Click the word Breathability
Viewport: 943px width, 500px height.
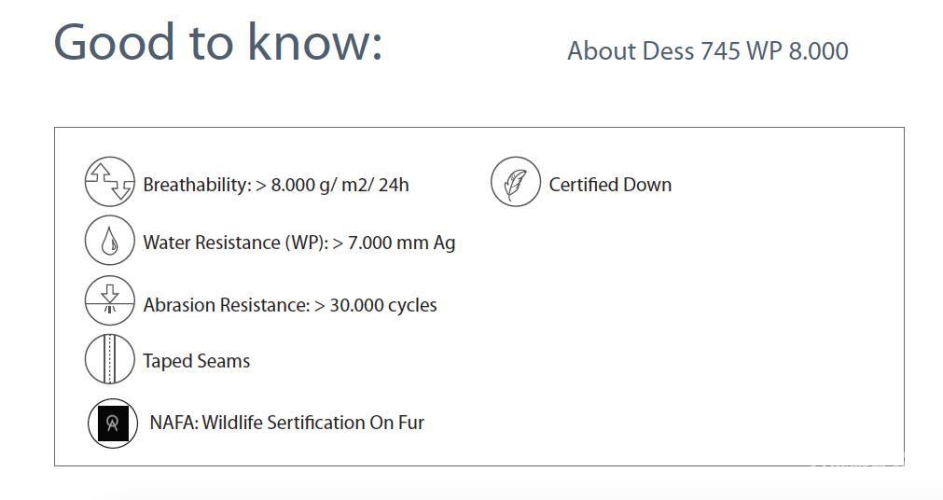197,184
